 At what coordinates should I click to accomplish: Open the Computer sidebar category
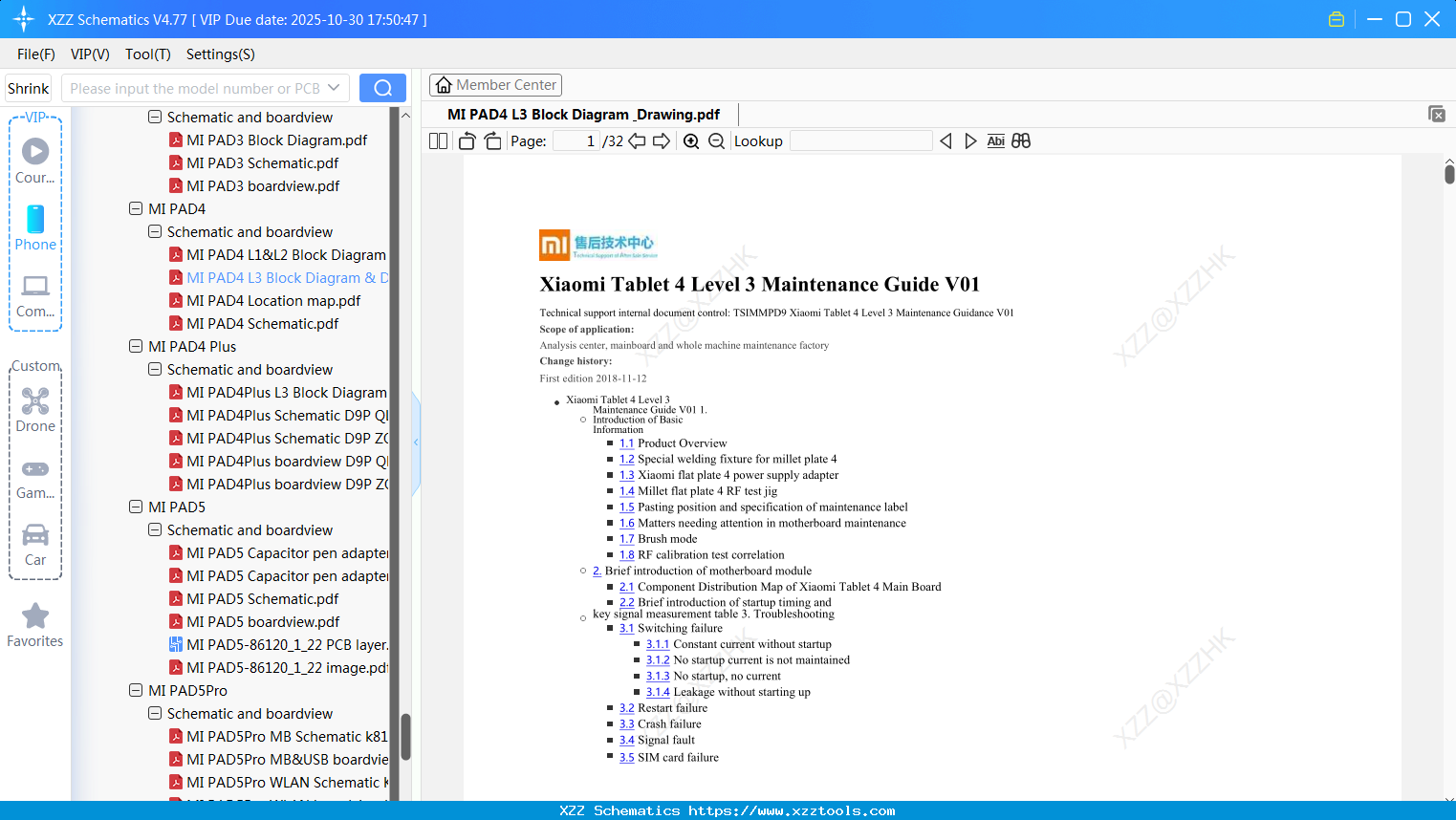[x=35, y=295]
